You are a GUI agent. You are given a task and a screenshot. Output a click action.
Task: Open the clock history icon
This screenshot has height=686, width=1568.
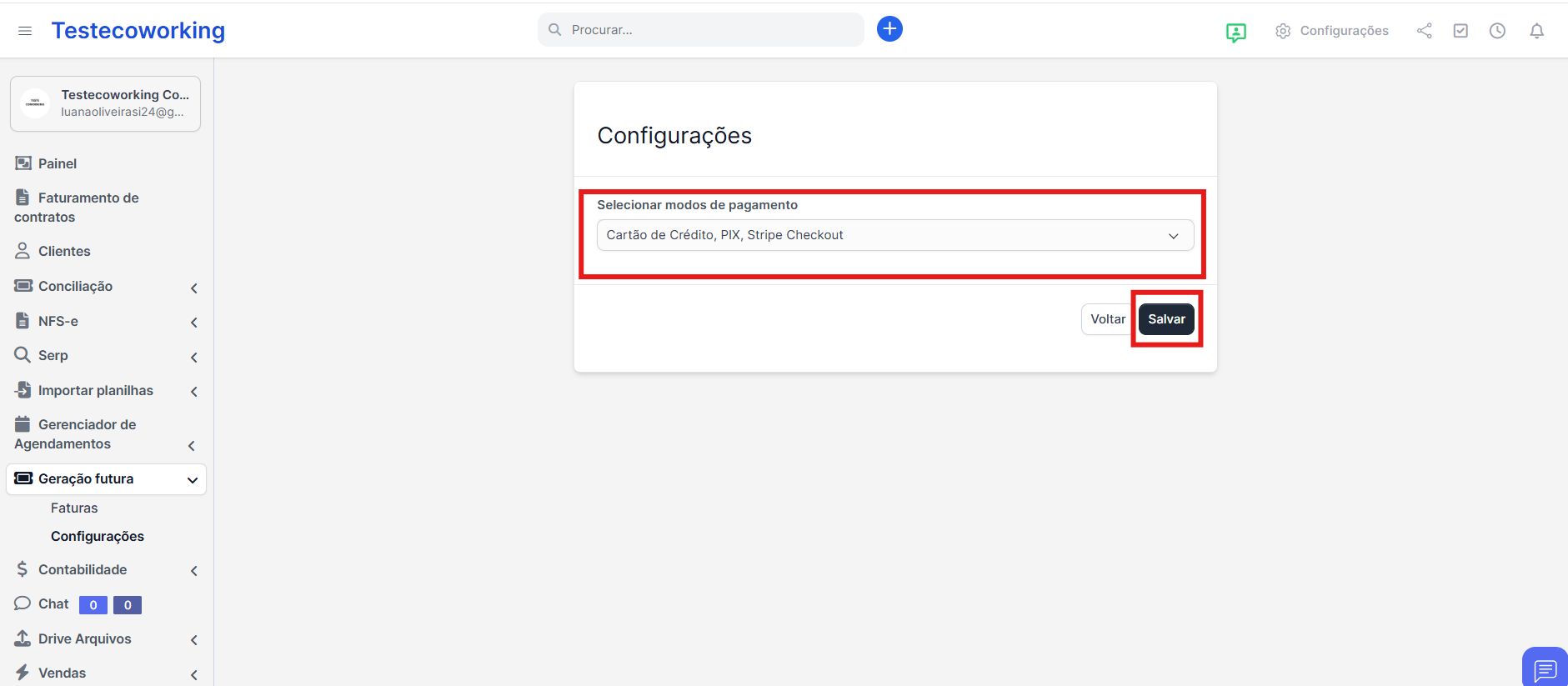coord(1497,31)
